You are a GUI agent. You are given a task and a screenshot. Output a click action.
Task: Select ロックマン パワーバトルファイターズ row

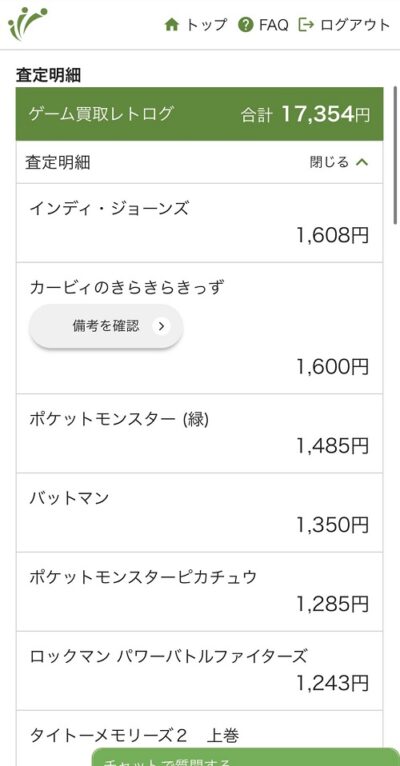(199, 671)
